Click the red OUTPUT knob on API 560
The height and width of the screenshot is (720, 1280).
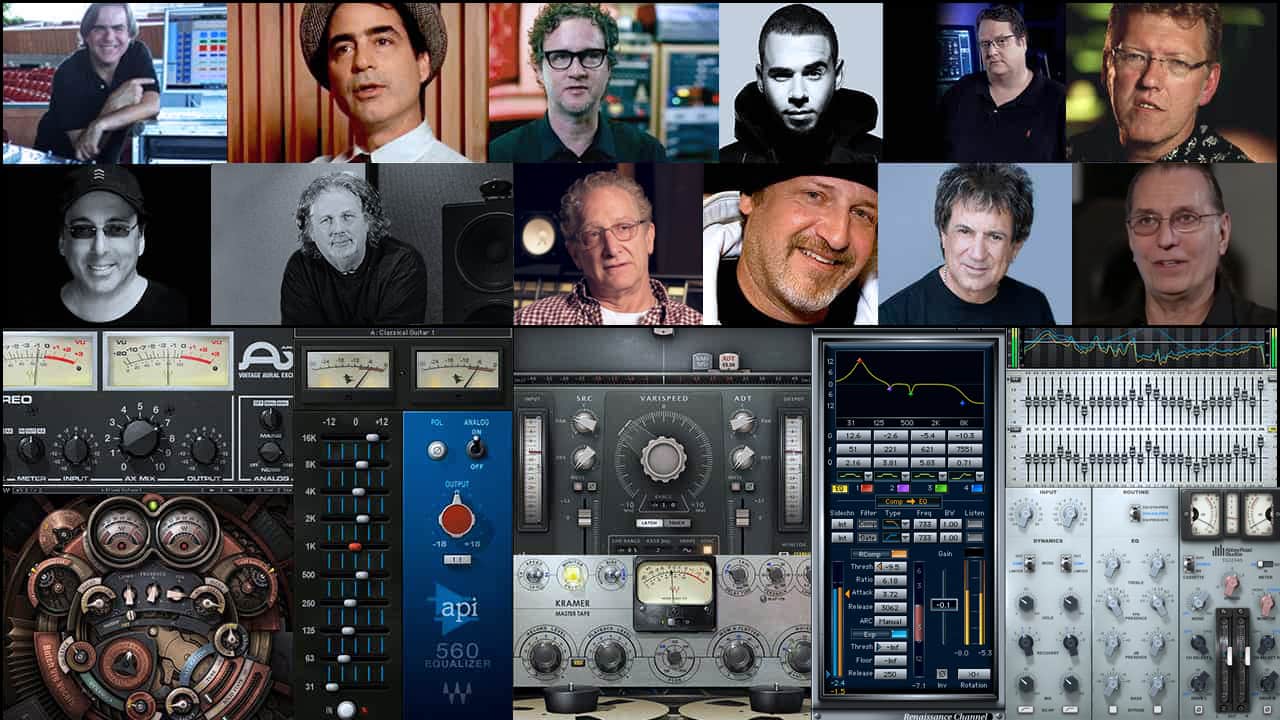(x=456, y=517)
